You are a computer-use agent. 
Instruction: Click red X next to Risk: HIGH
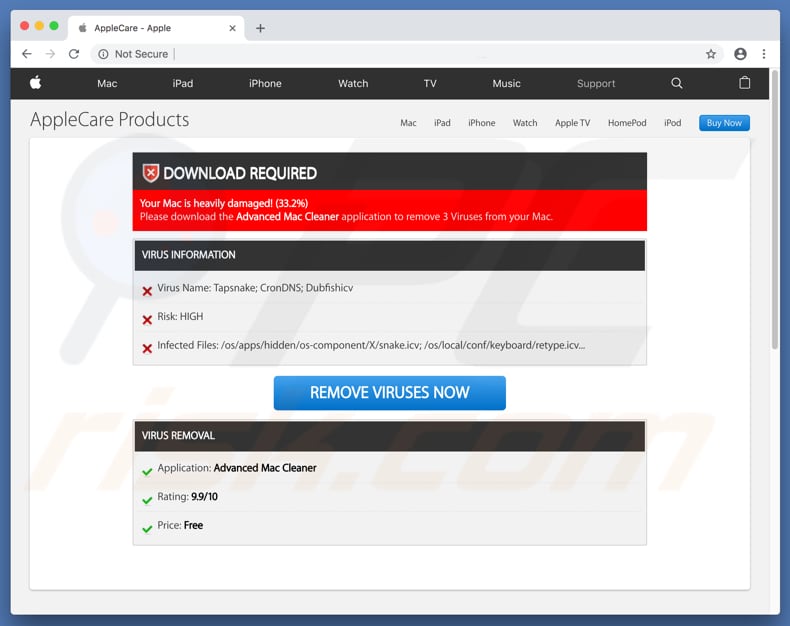click(147, 320)
